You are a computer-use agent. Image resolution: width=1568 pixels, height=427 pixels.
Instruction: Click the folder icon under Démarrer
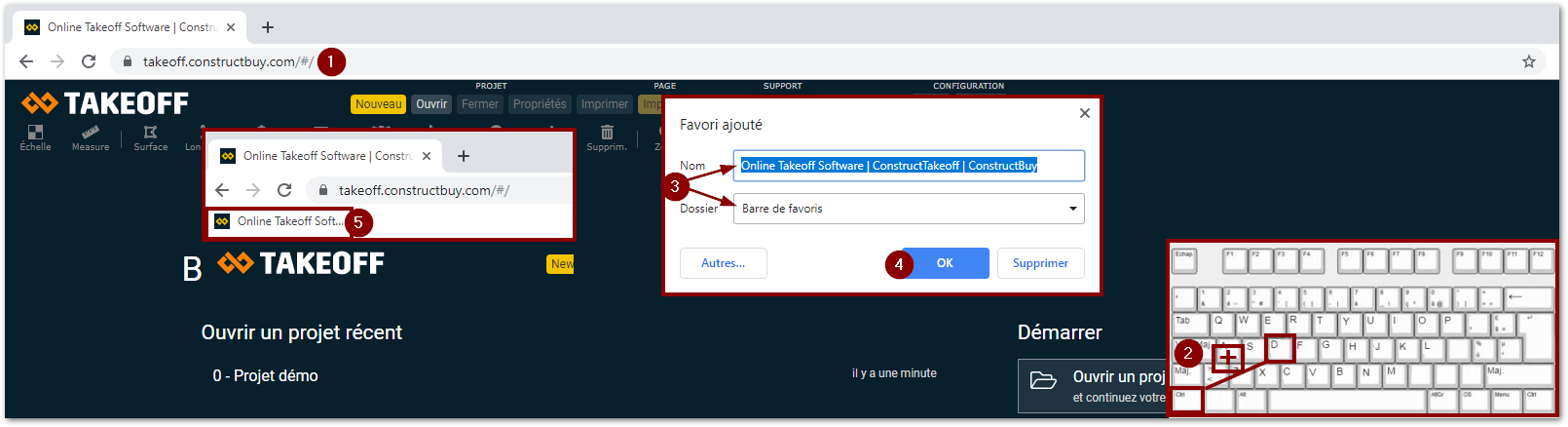coord(1043,380)
